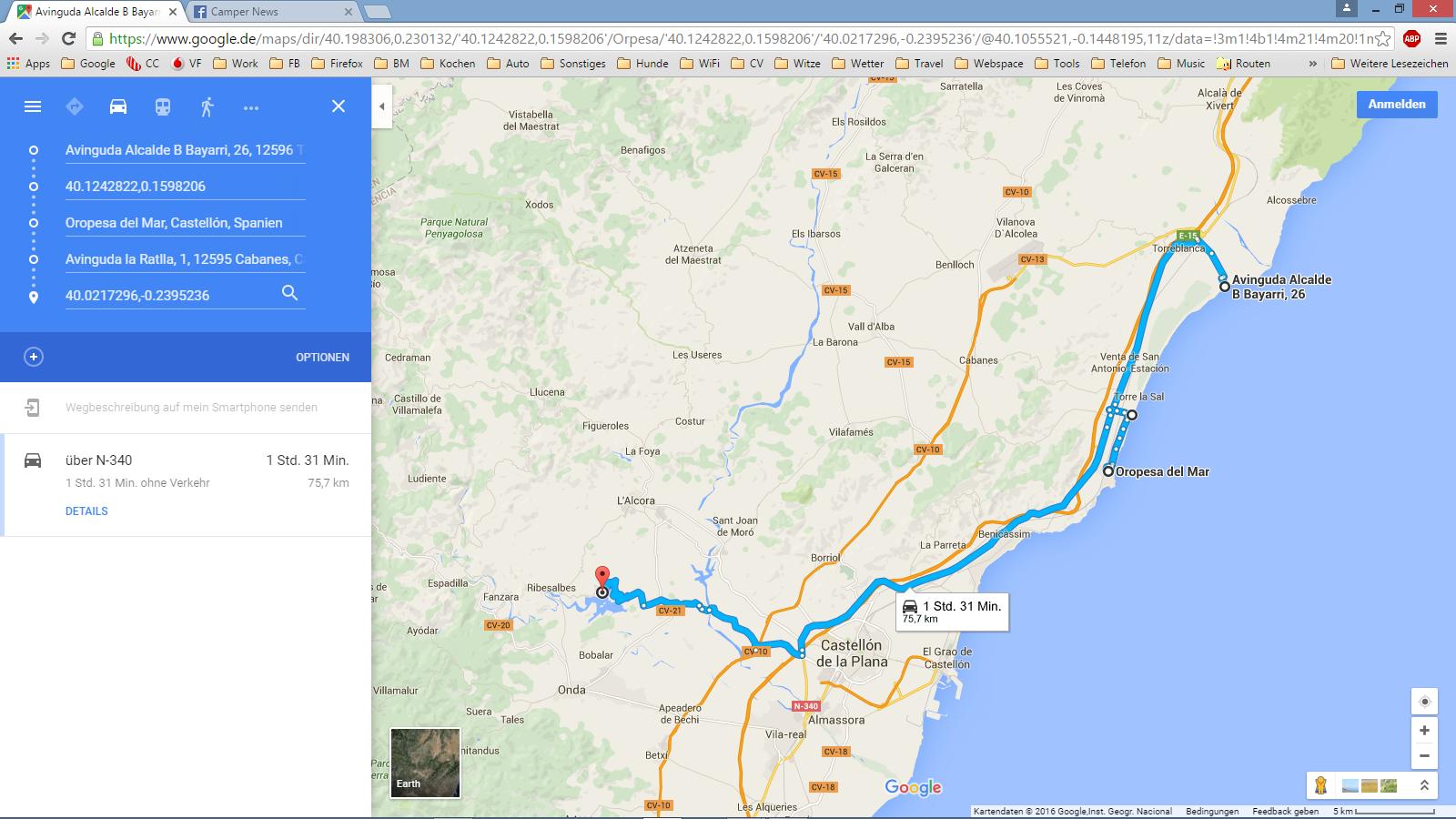Viewport: 1456px width, 819px height.
Task: Switch to Earth satellite view
Action: 425,763
